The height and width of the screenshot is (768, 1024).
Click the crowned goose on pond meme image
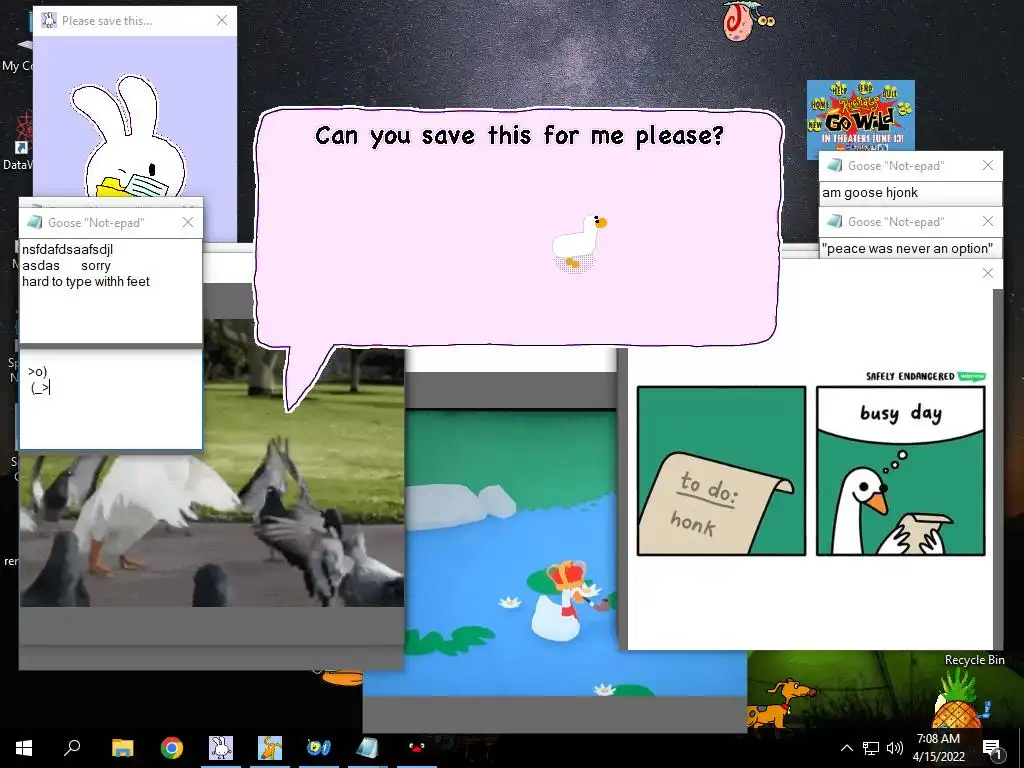tap(555, 552)
